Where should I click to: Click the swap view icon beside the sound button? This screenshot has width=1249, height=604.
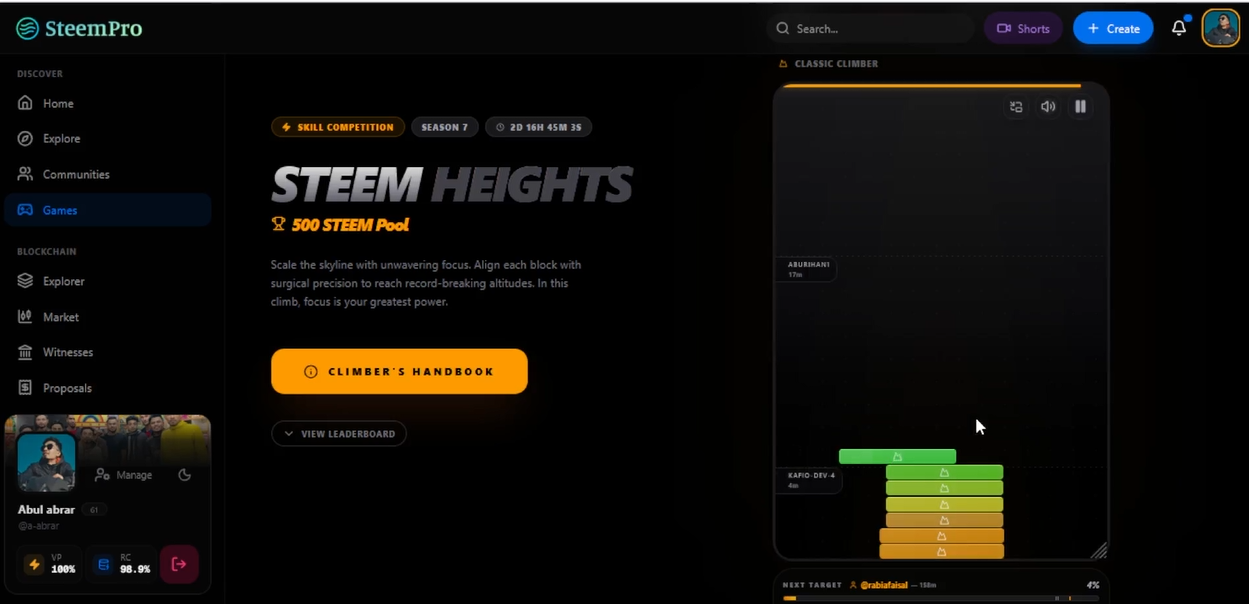click(x=1016, y=106)
